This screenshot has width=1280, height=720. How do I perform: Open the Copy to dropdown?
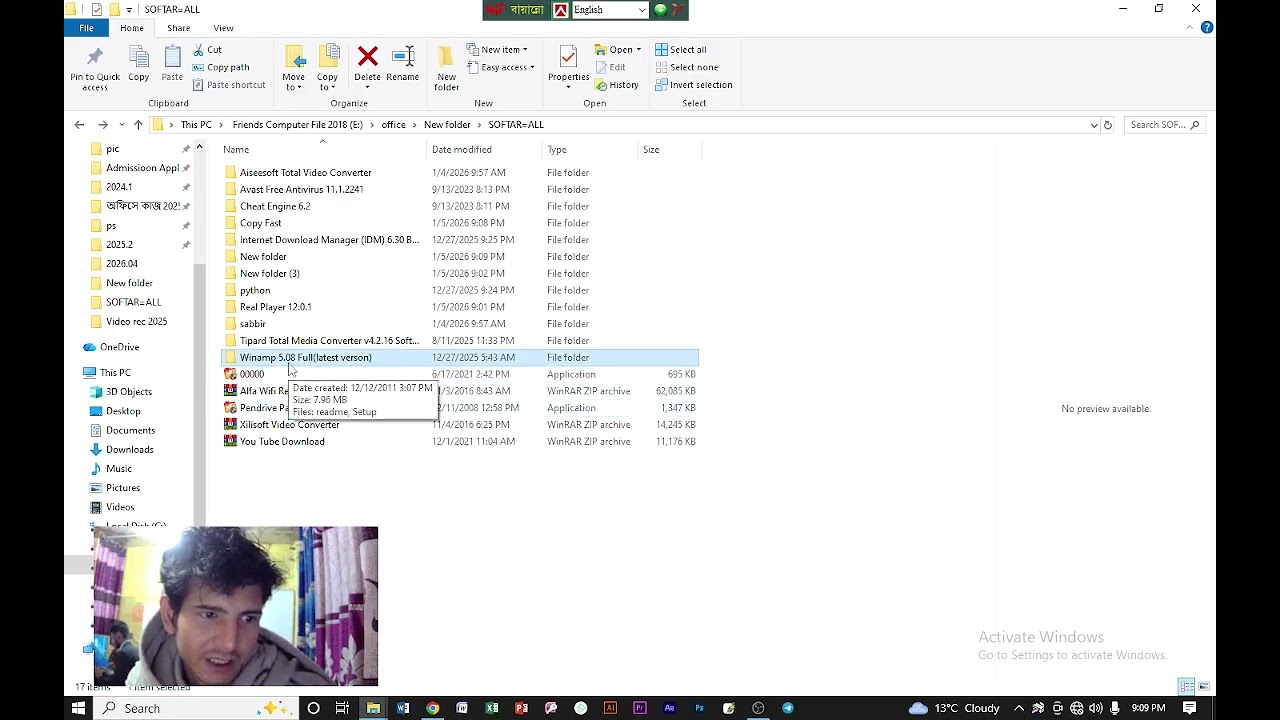coord(327,68)
